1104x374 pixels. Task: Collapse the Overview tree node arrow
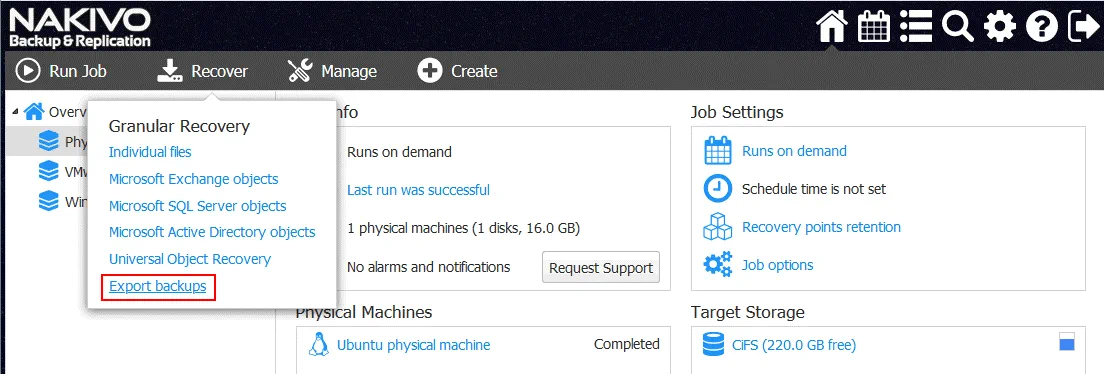point(15,111)
